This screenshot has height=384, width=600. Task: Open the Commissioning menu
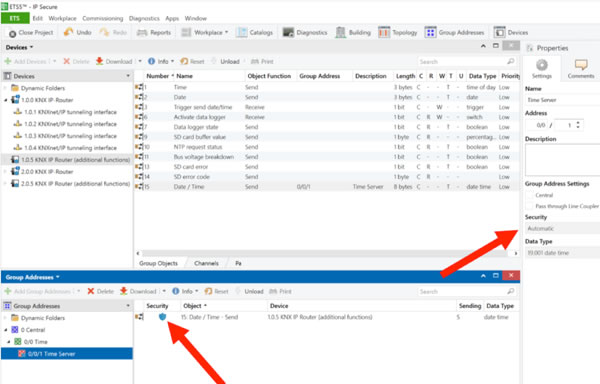(x=103, y=18)
